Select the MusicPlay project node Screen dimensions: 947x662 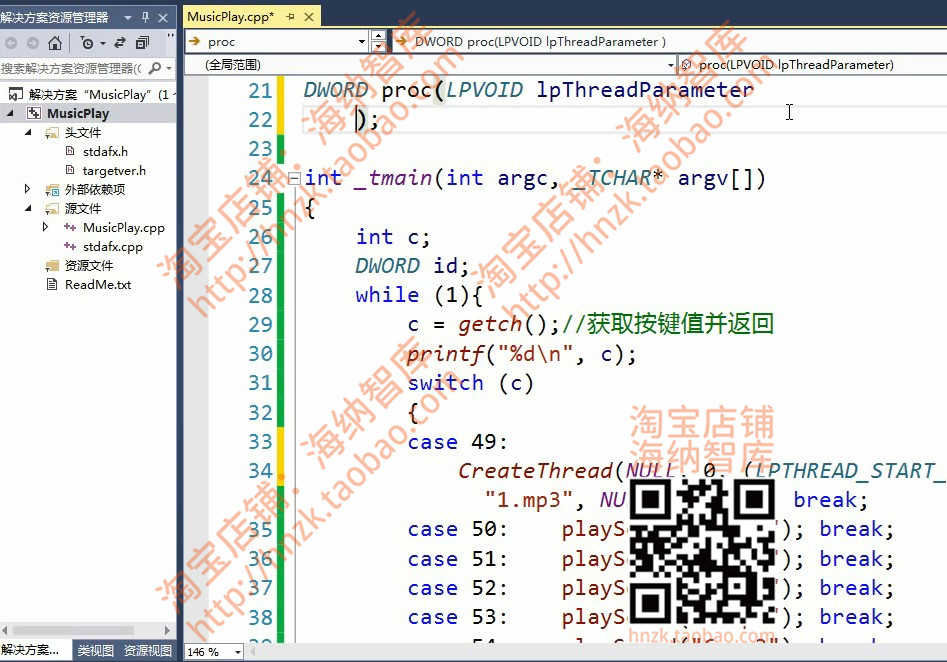click(x=78, y=114)
